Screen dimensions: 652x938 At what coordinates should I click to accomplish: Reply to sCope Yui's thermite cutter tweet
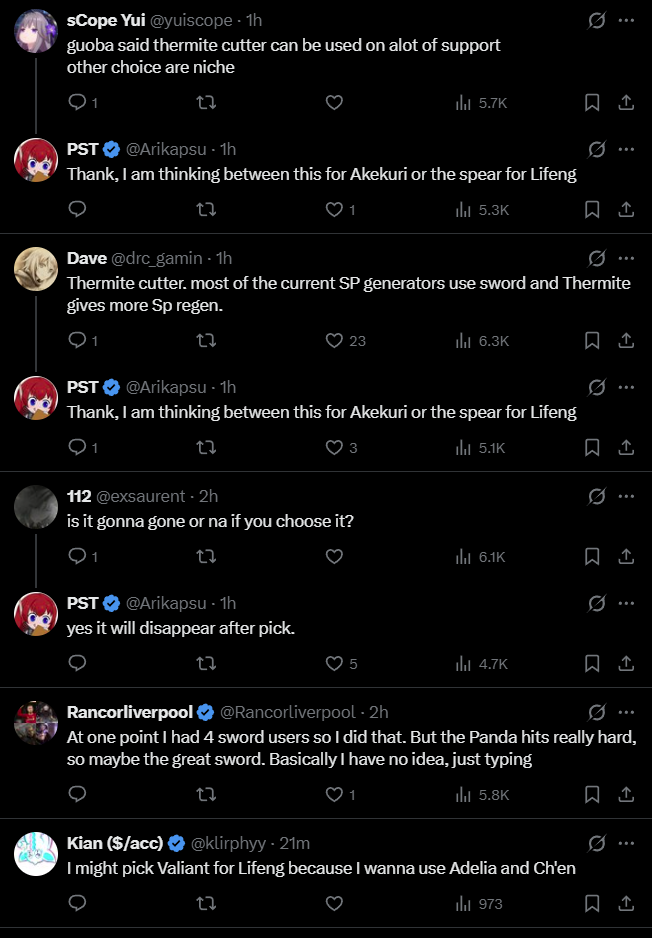pos(78,102)
